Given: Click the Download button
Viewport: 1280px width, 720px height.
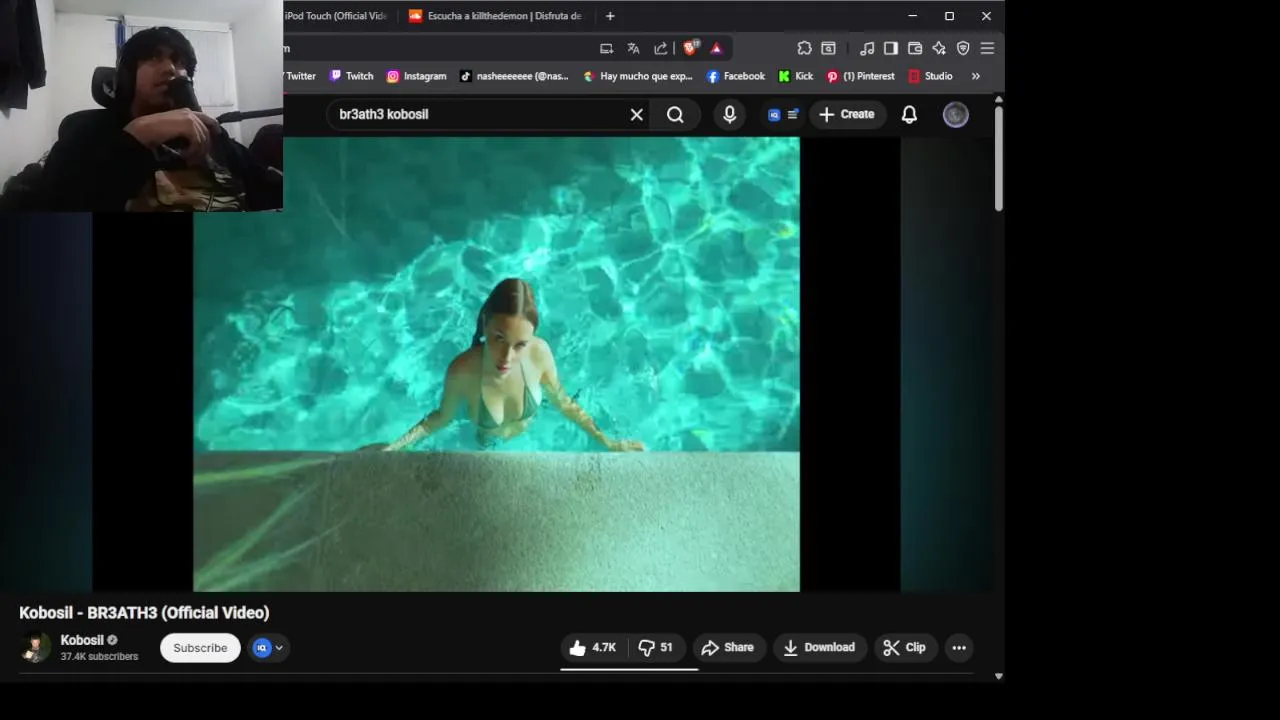Looking at the screenshot, I should (820, 648).
